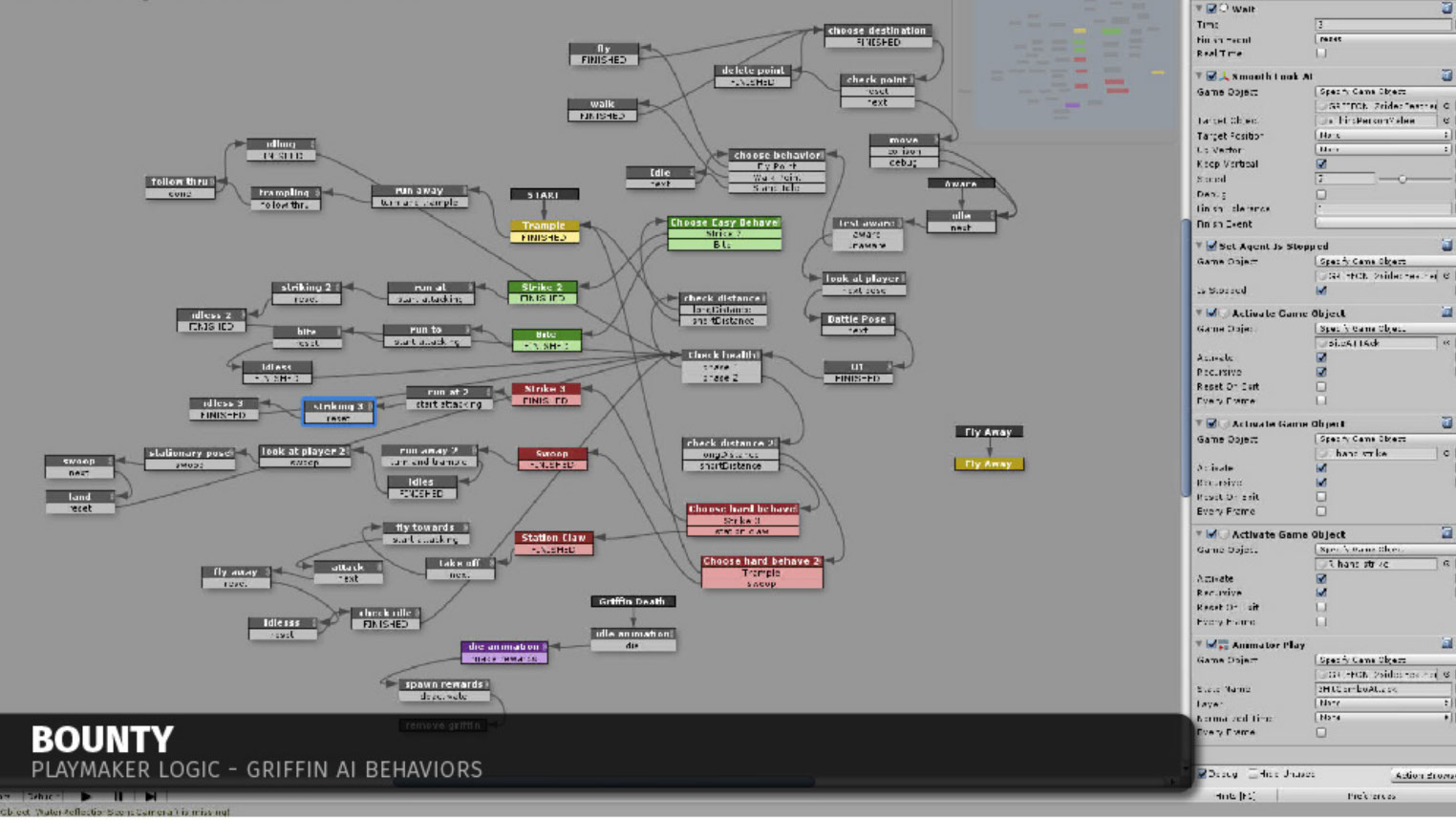Viewport: 1456px width, 820px height.
Task: Click the Pause button in the bottom toolbar
Action: [x=118, y=796]
